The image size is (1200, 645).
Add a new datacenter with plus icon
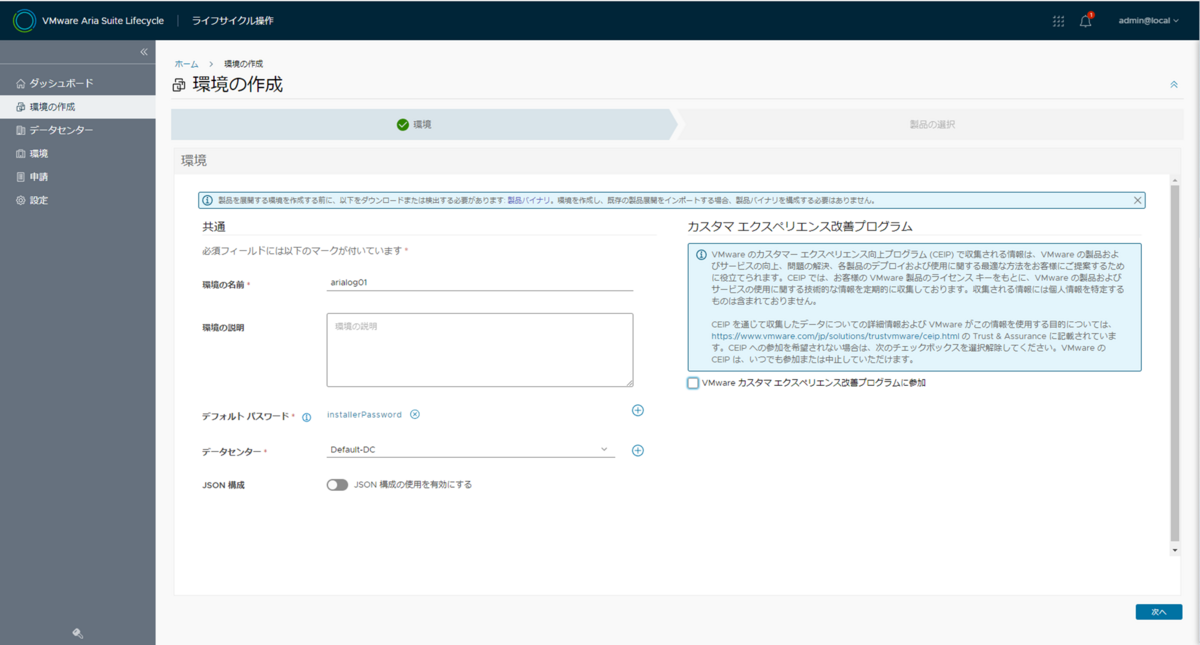(638, 451)
